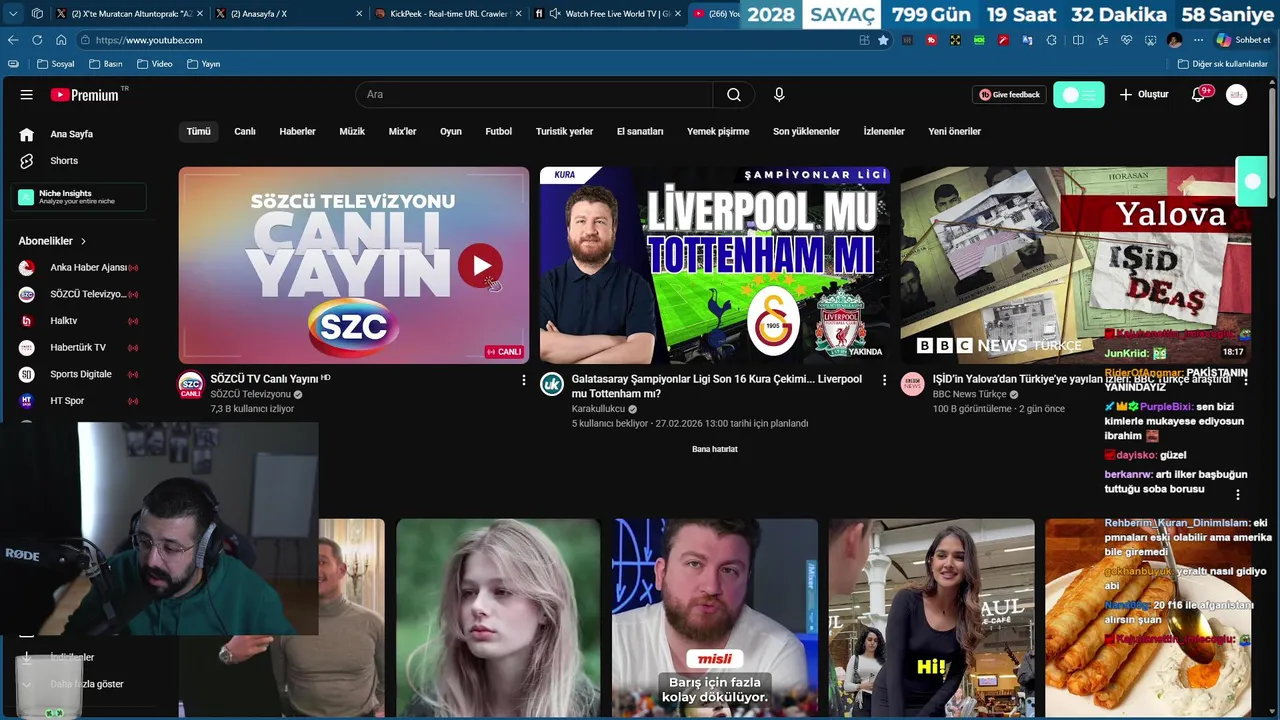This screenshot has width=1280, height=720.
Task: Click the youtube.com address bar
Action: click(x=470, y=40)
